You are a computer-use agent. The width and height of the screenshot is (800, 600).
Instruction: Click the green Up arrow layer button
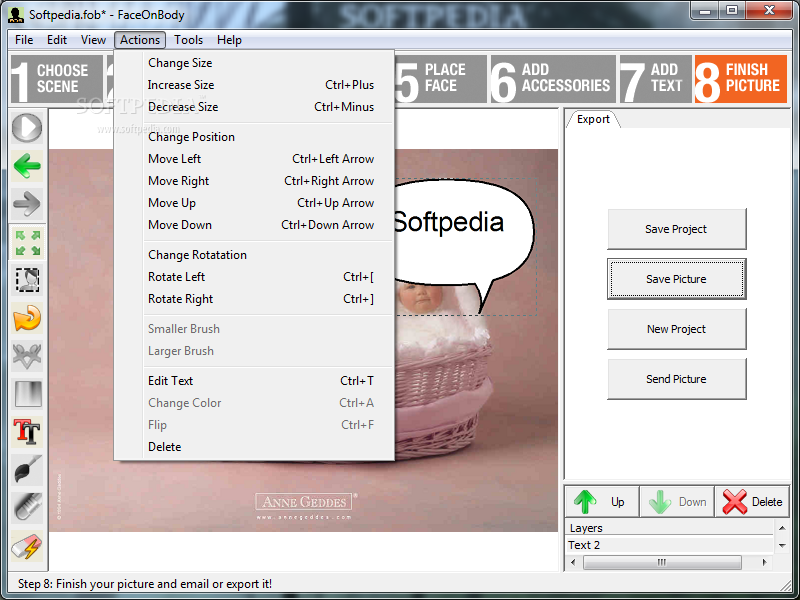(x=602, y=502)
